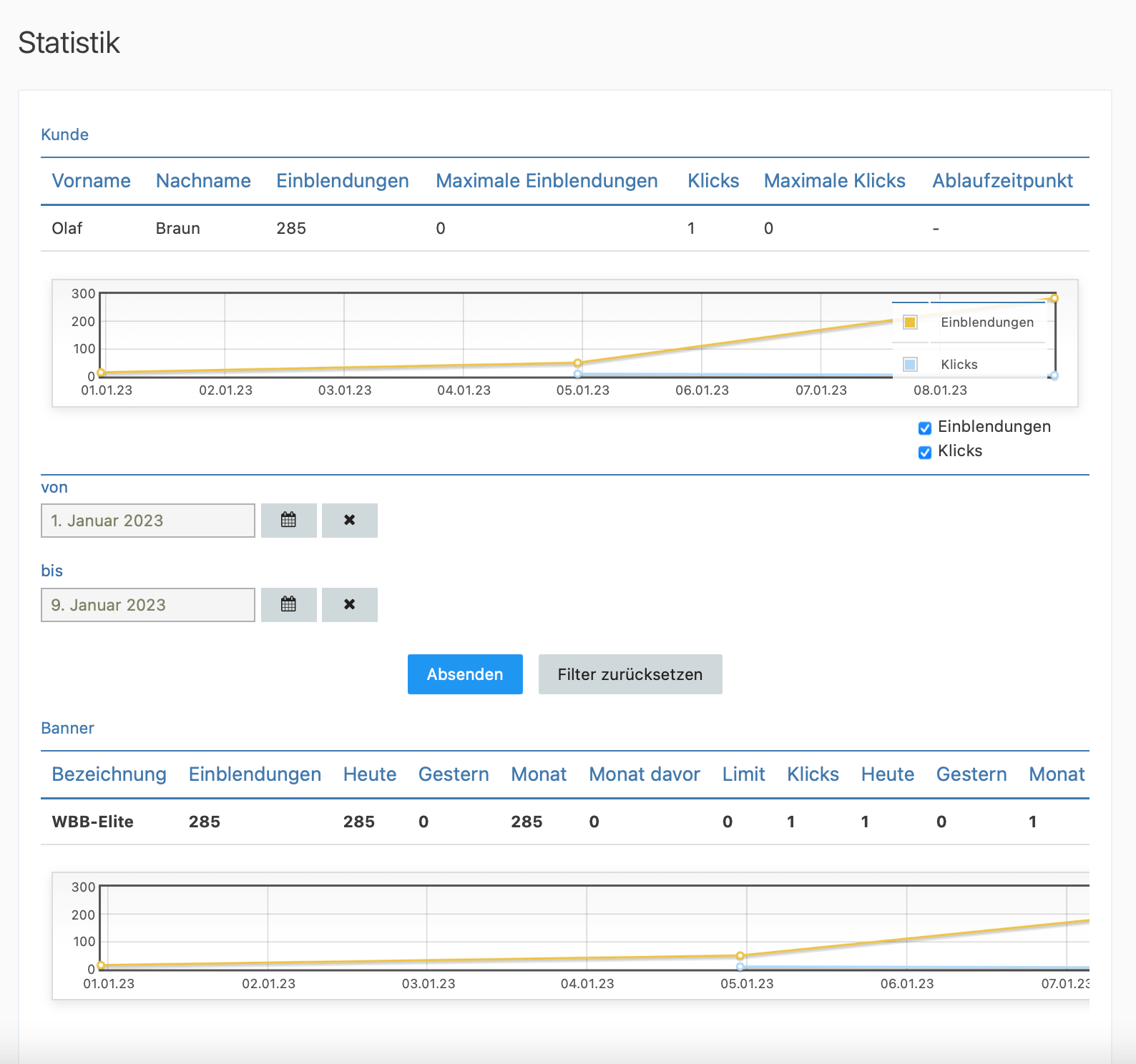Image resolution: width=1136 pixels, height=1064 pixels.
Task: Sort banner table by Bezeichnung
Action: point(109,774)
